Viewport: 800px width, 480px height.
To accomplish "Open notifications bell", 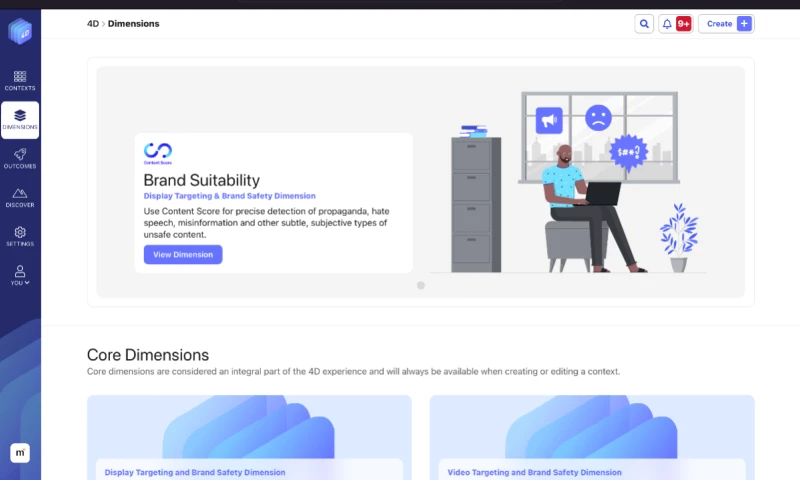I will click(x=667, y=24).
